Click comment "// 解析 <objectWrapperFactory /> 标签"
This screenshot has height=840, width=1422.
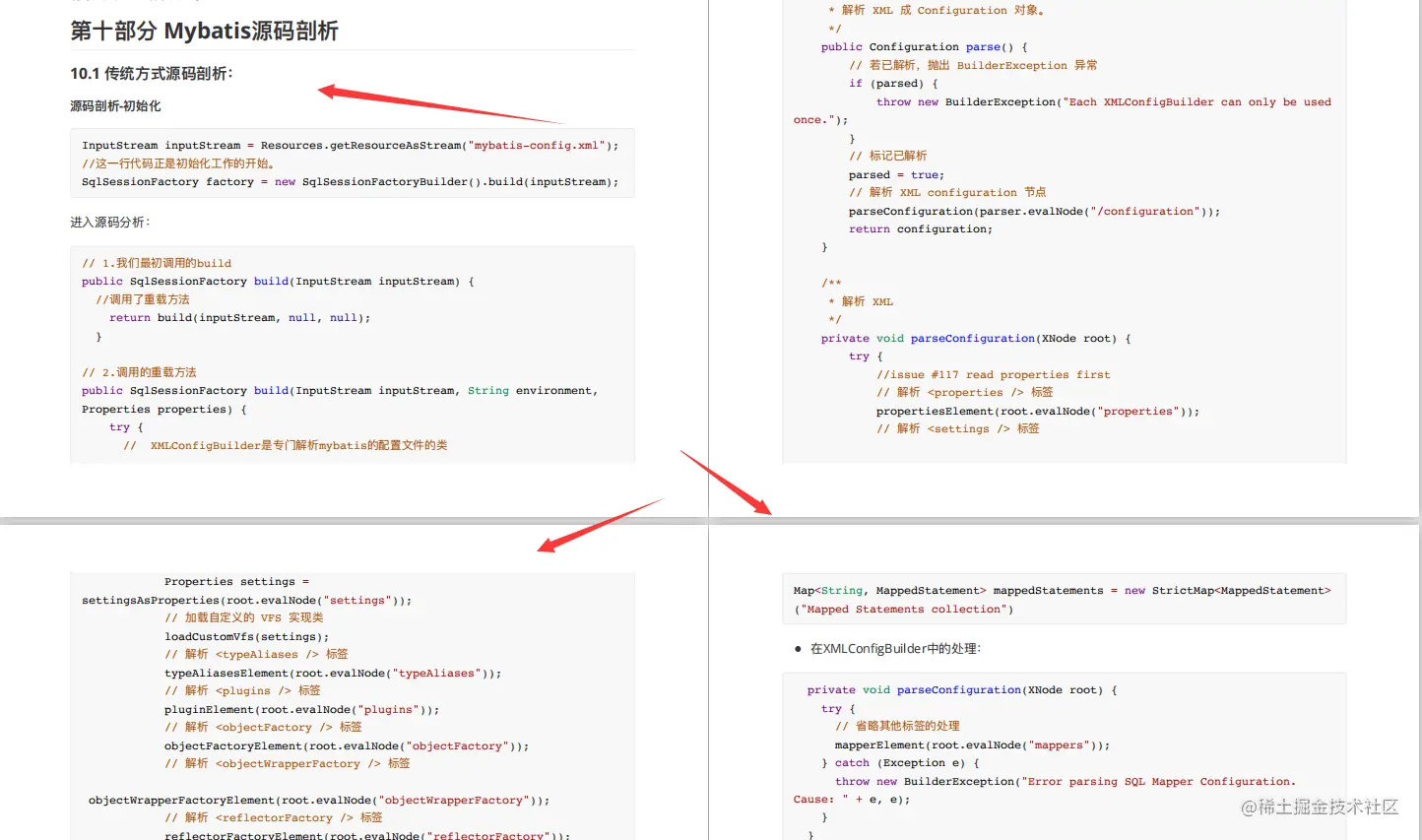[288, 764]
